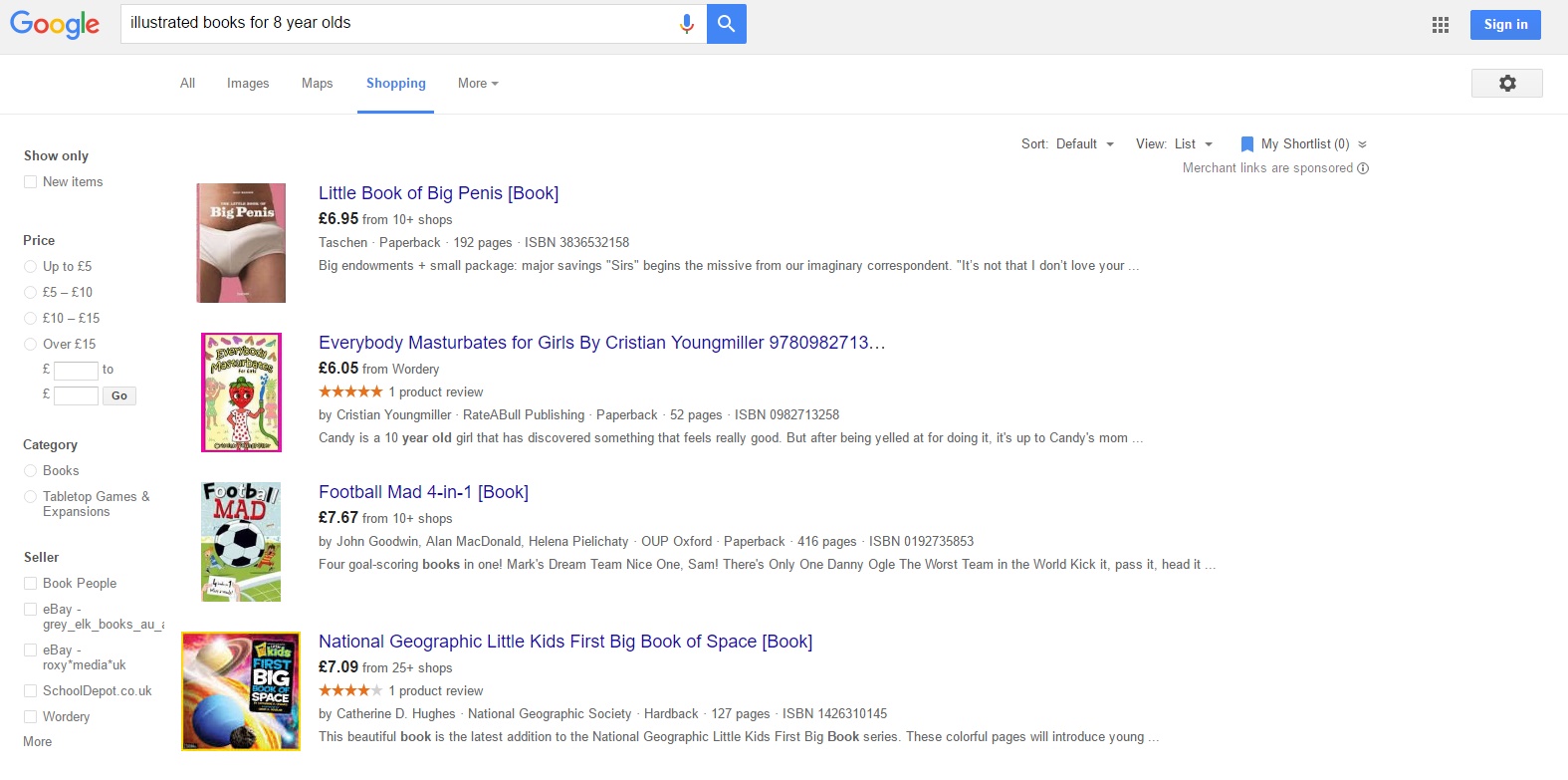
Task: Click 1 product review under Wordery listing
Action: pos(436,392)
